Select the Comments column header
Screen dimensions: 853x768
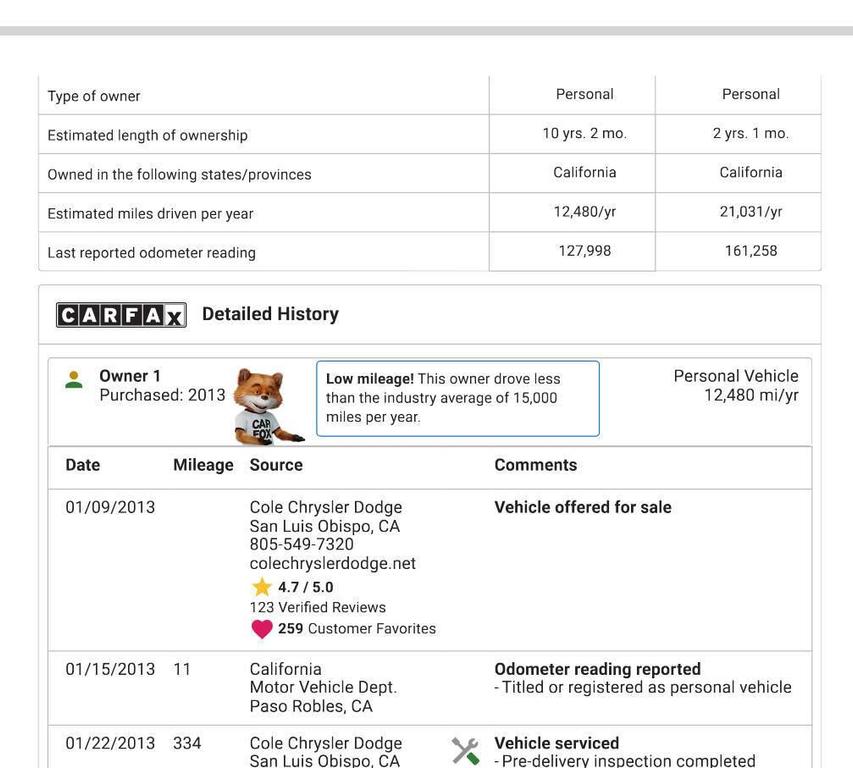(535, 465)
